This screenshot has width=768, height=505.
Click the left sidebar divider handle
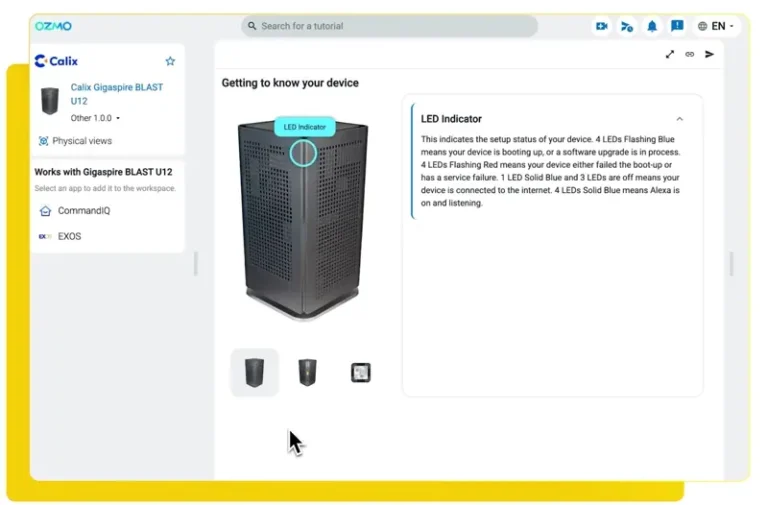pyautogui.click(x=195, y=264)
